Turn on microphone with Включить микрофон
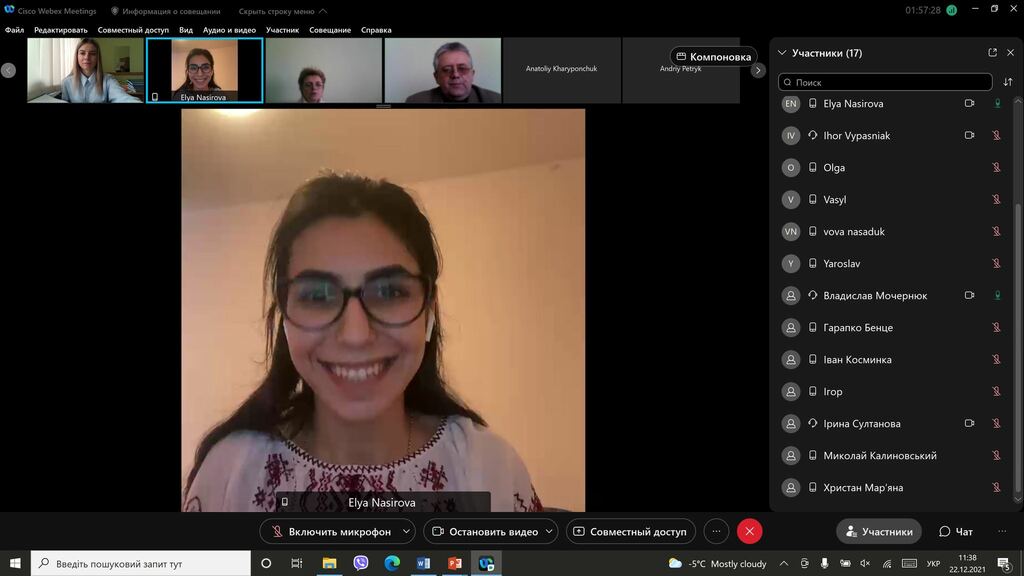 click(x=331, y=532)
